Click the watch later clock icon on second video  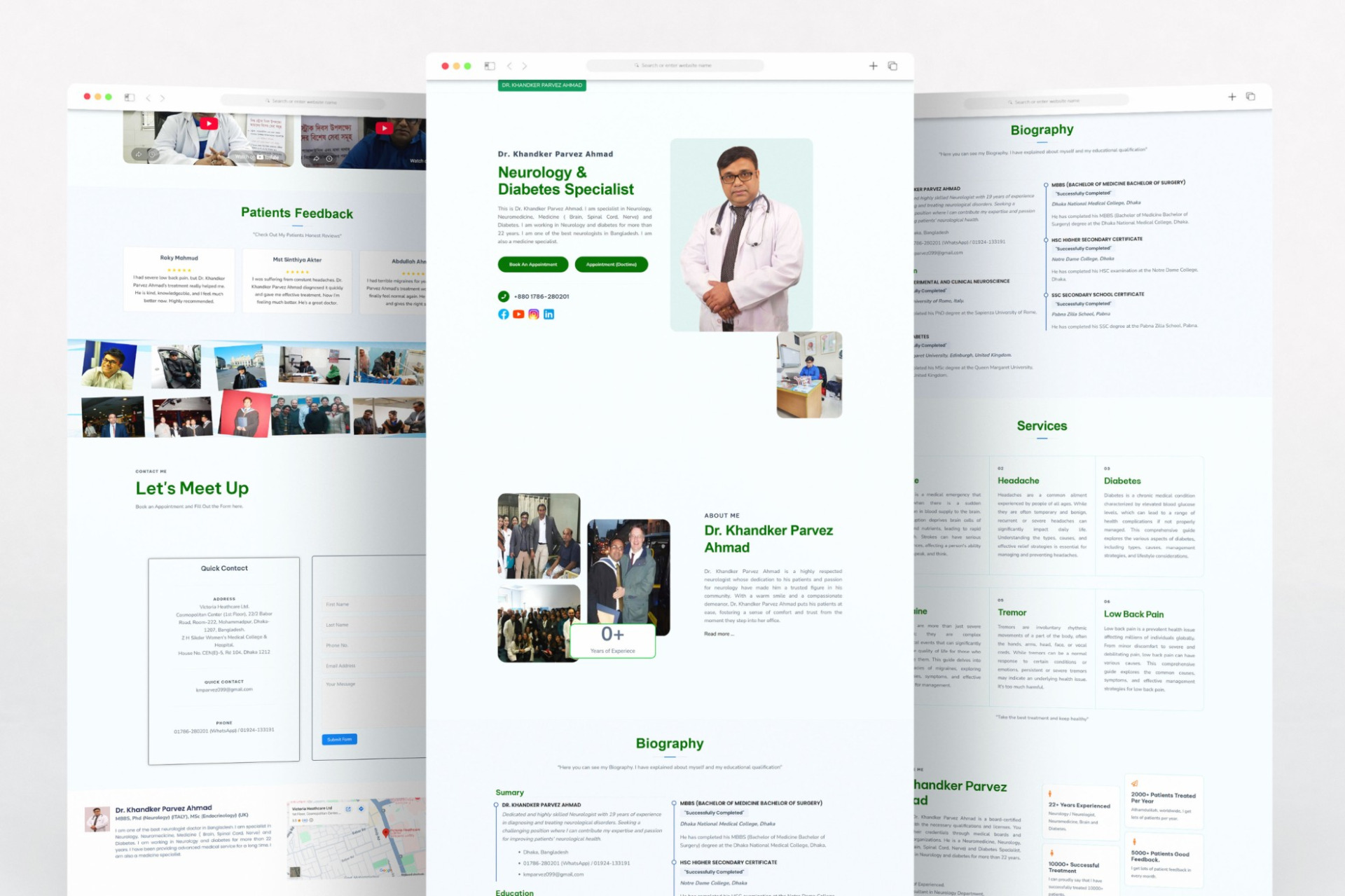click(x=329, y=158)
